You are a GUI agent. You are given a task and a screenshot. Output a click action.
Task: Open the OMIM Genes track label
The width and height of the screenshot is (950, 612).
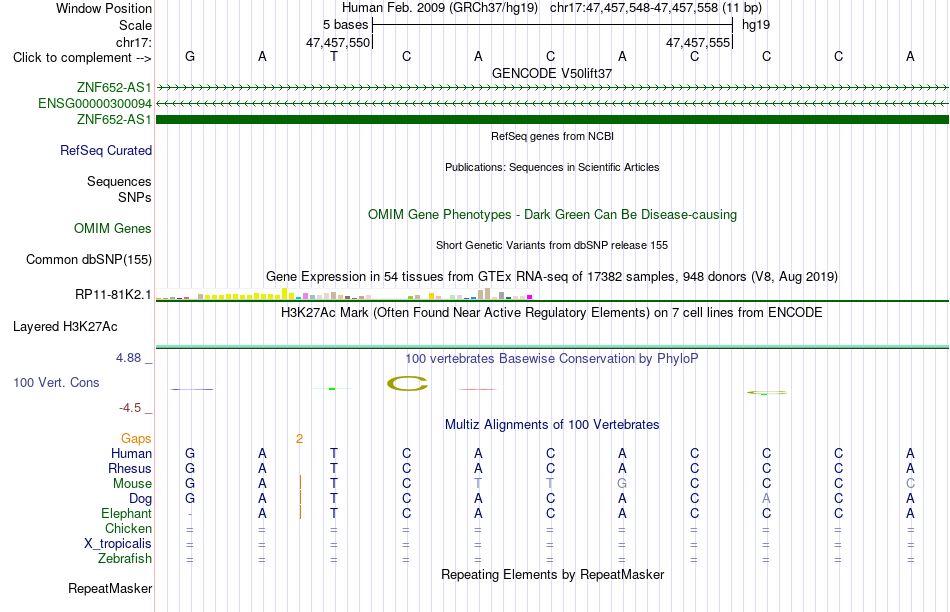[x=113, y=228]
